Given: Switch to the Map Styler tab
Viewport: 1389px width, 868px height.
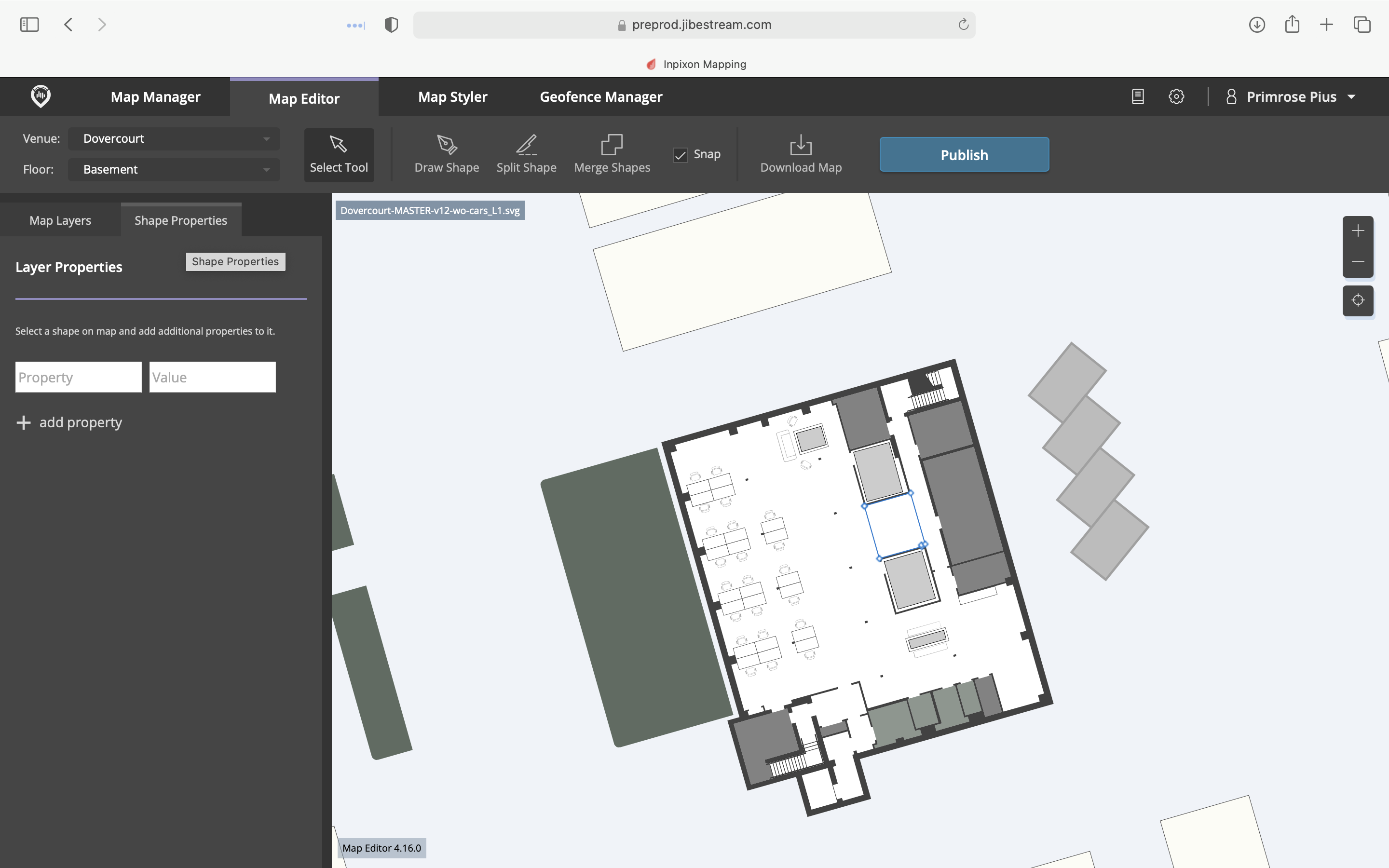Looking at the screenshot, I should click(452, 96).
